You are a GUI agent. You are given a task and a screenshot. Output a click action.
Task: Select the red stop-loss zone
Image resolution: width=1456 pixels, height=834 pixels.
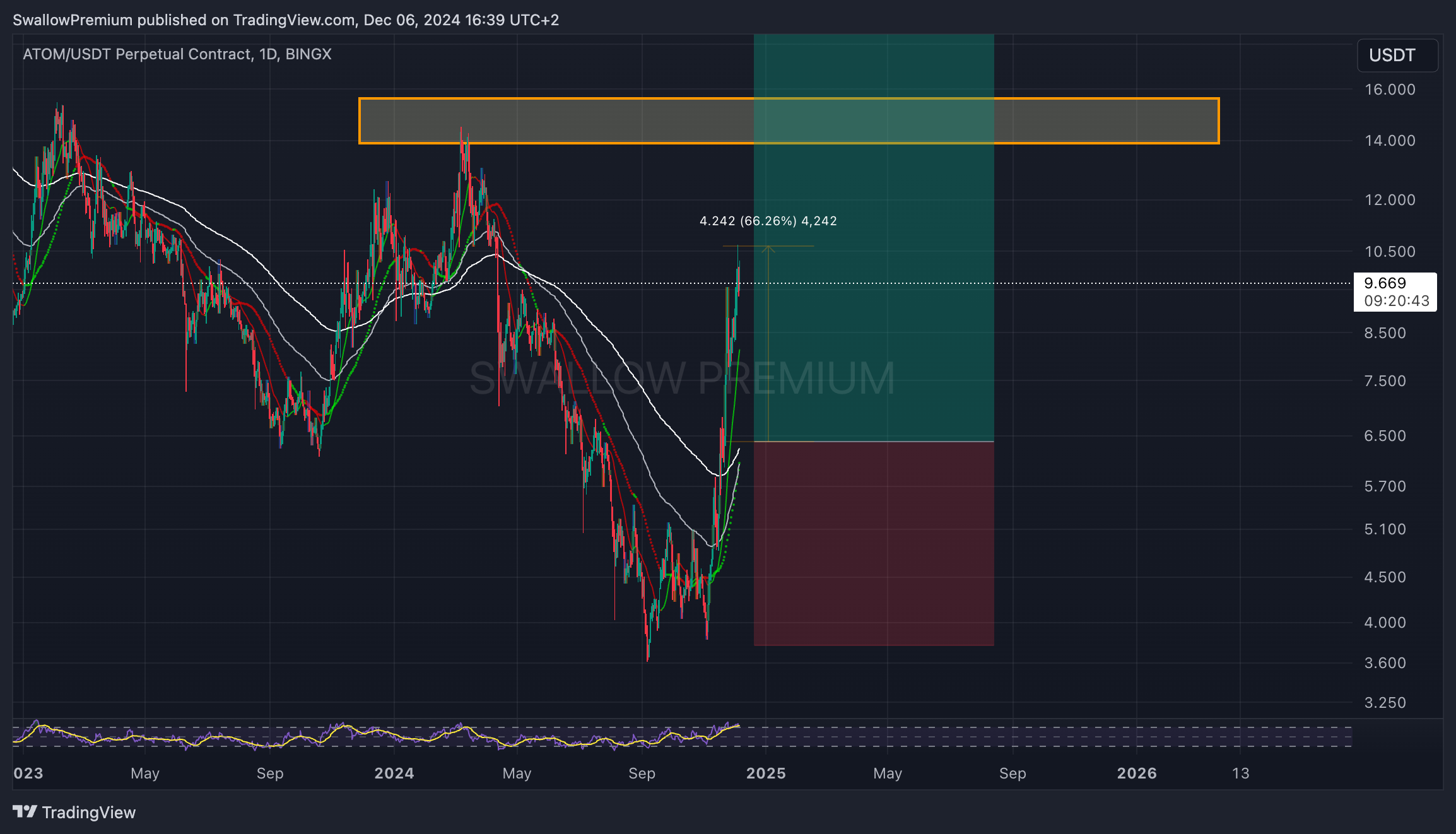click(x=874, y=543)
